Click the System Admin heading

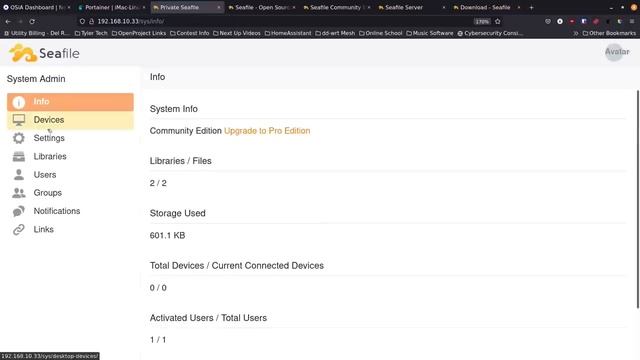pos(36,79)
